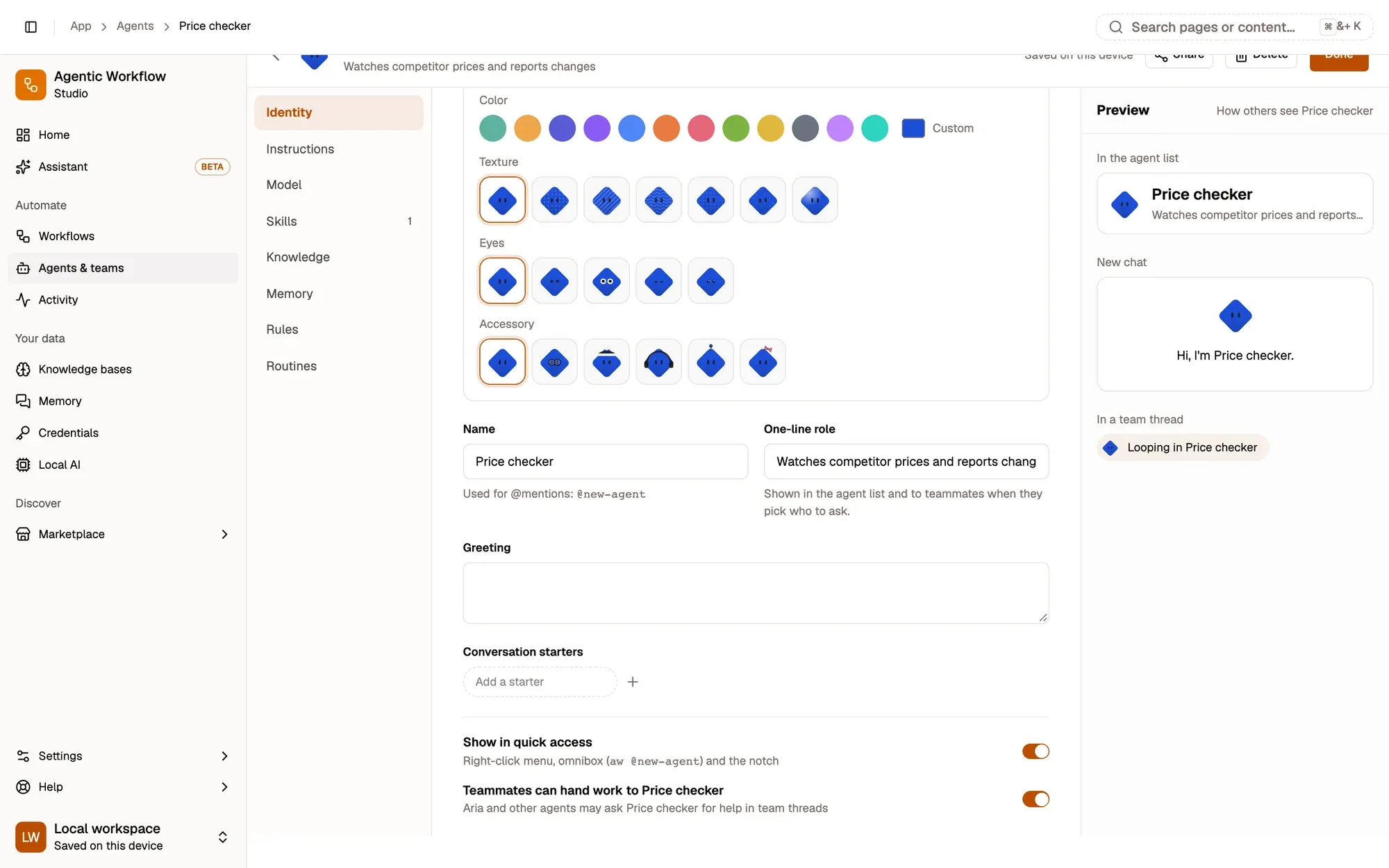Click the Name input field
The width and height of the screenshot is (1389, 868).
pos(606,462)
